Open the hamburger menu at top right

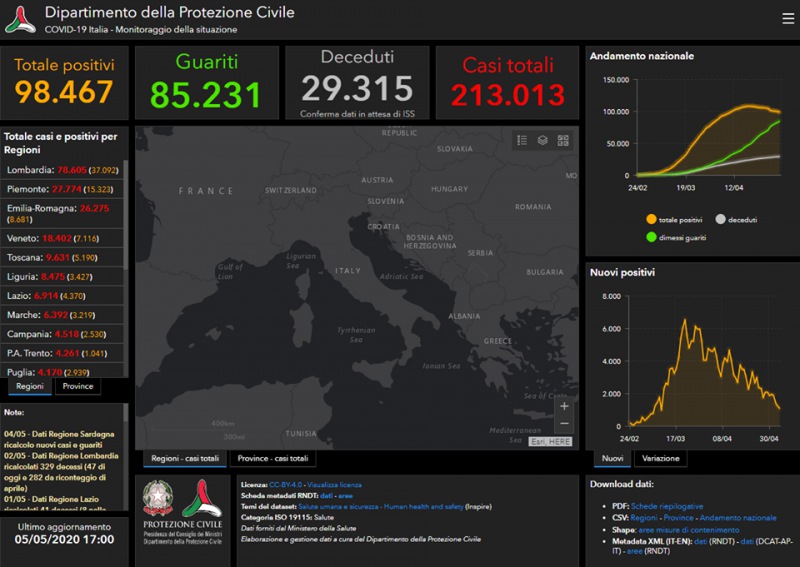point(788,18)
